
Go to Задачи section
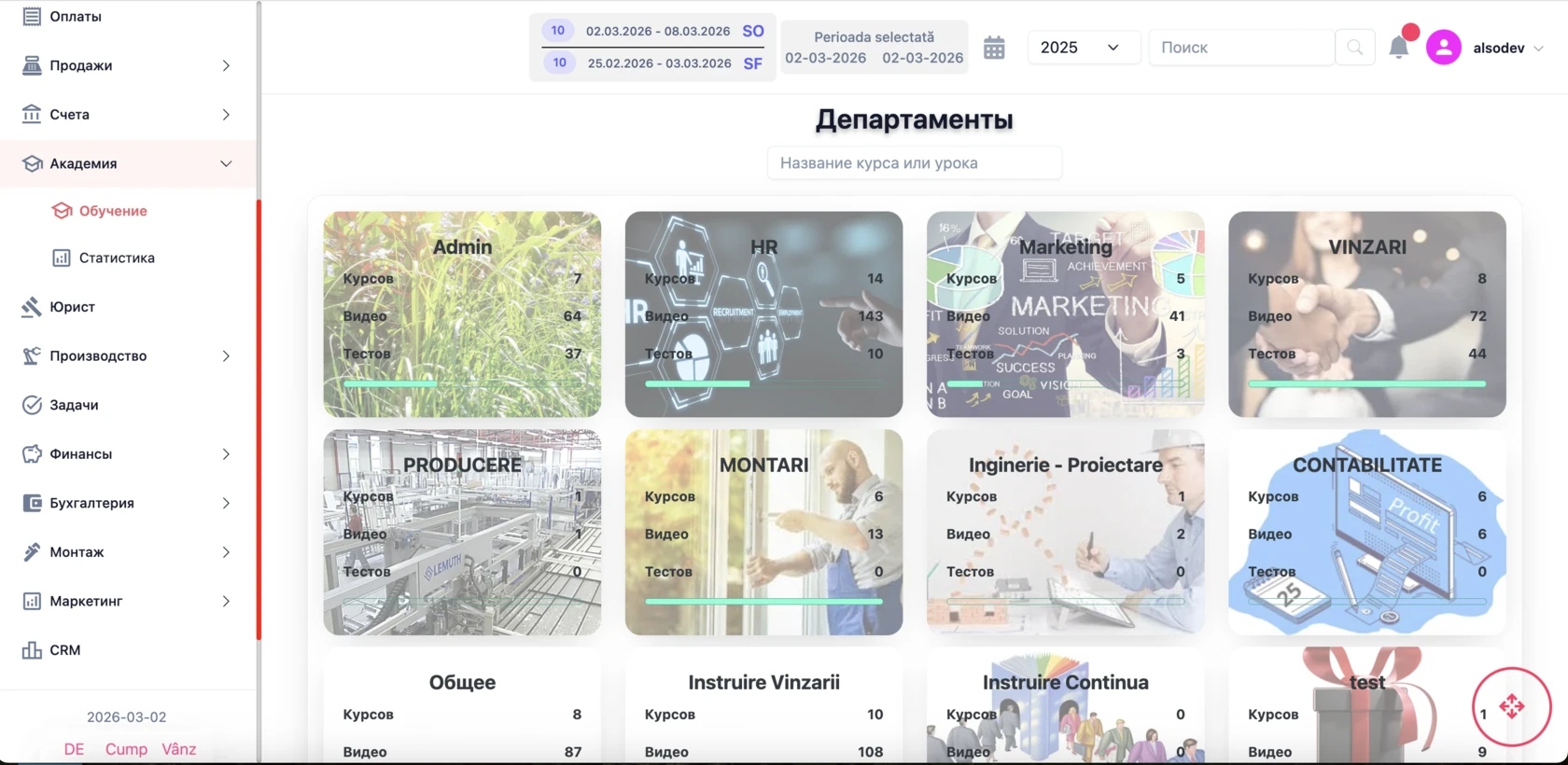[x=74, y=405]
